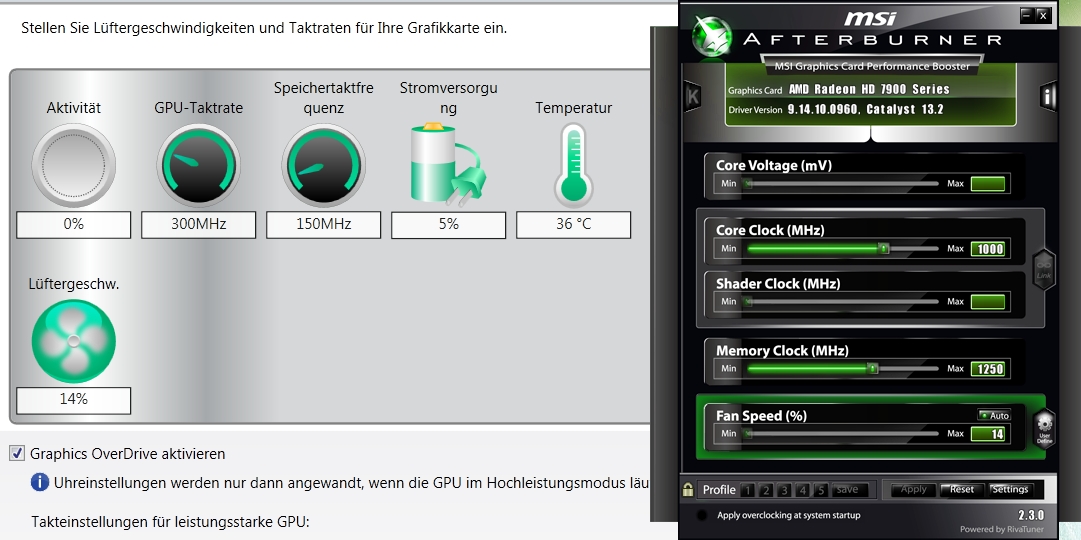Select profile slot 5
Viewport: 1081px width, 540px height.
pyautogui.click(x=820, y=490)
